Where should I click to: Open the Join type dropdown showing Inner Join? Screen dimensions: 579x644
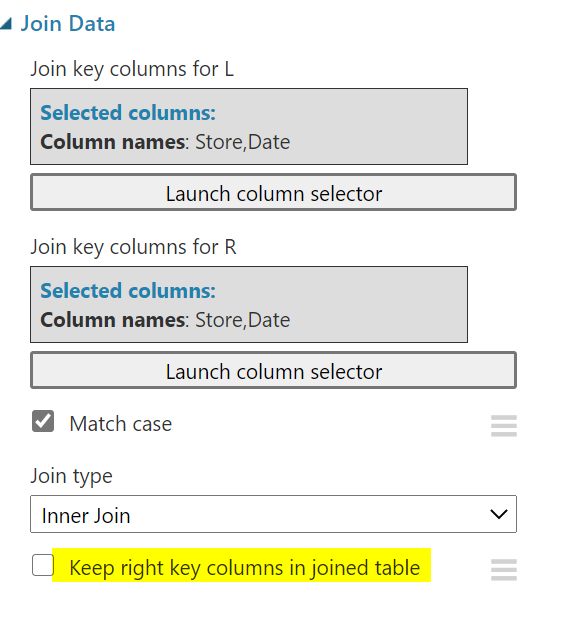pyautogui.click(x=273, y=514)
